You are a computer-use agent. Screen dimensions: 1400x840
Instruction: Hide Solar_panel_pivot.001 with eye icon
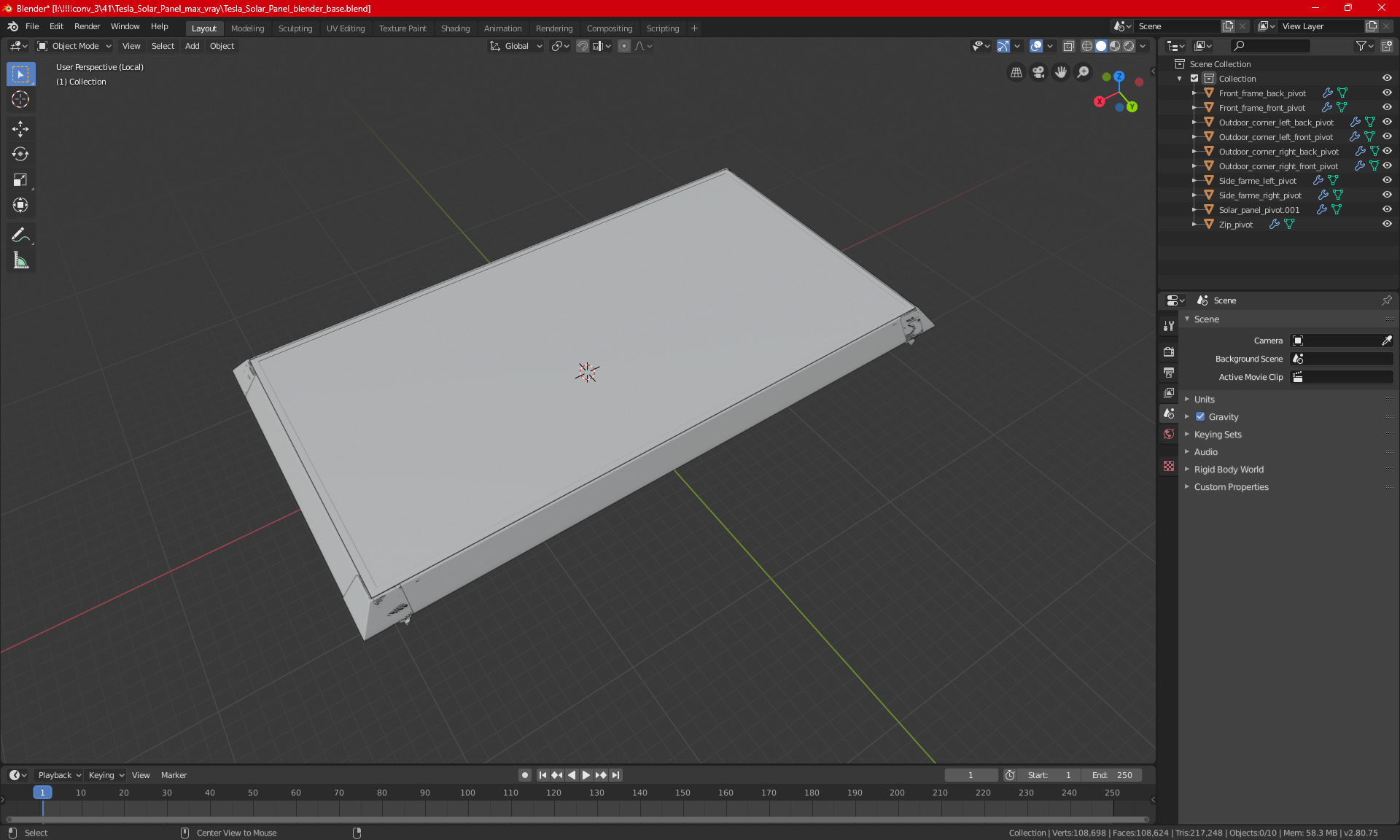(1387, 210)
